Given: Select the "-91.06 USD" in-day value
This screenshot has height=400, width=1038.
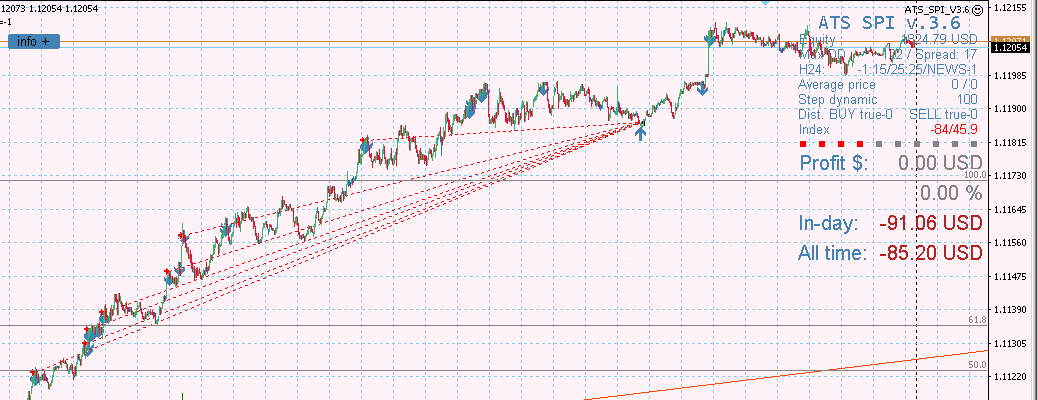Looking at the screenshot, I should pyautogui.click(x=931, y=223).
